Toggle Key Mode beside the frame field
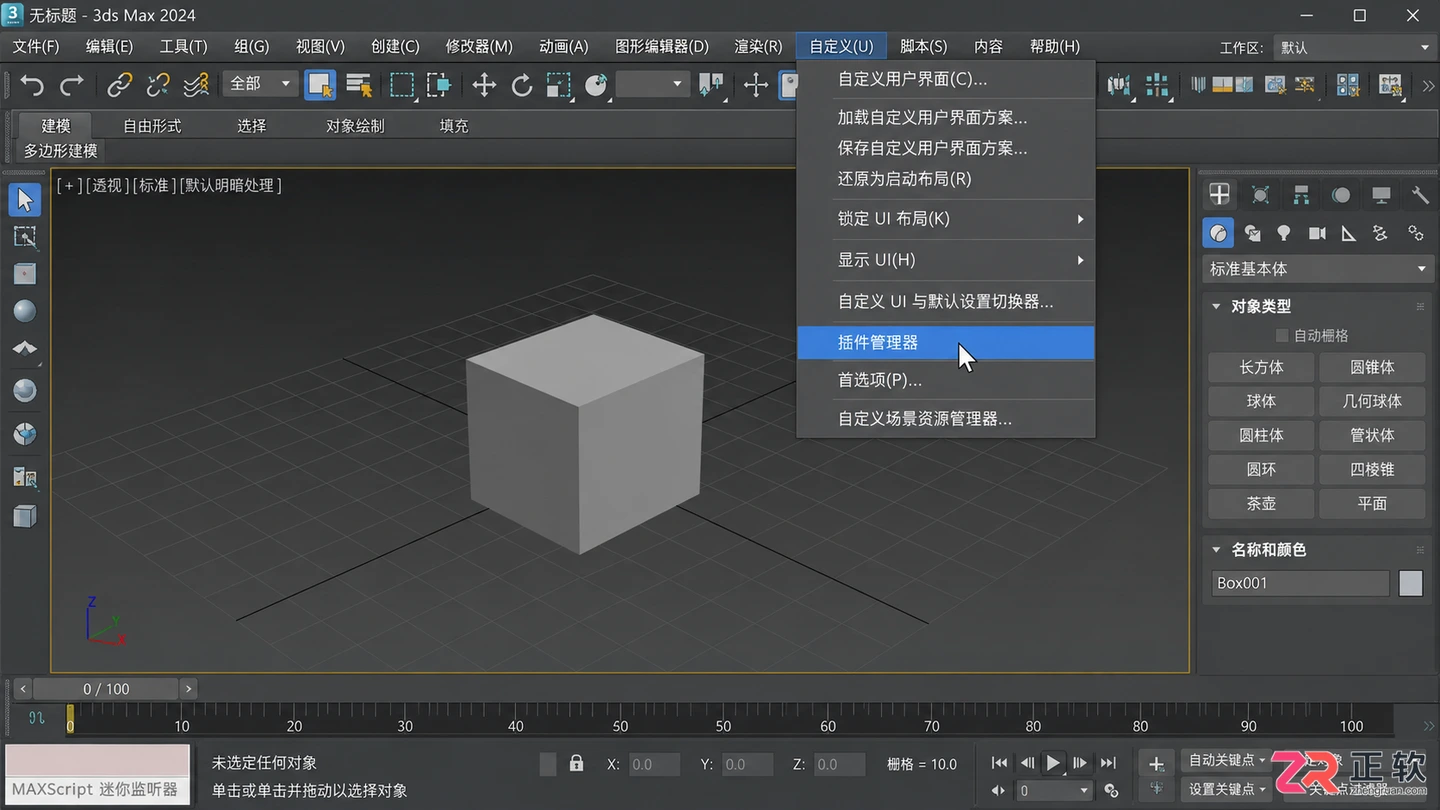 click(998, 791)
